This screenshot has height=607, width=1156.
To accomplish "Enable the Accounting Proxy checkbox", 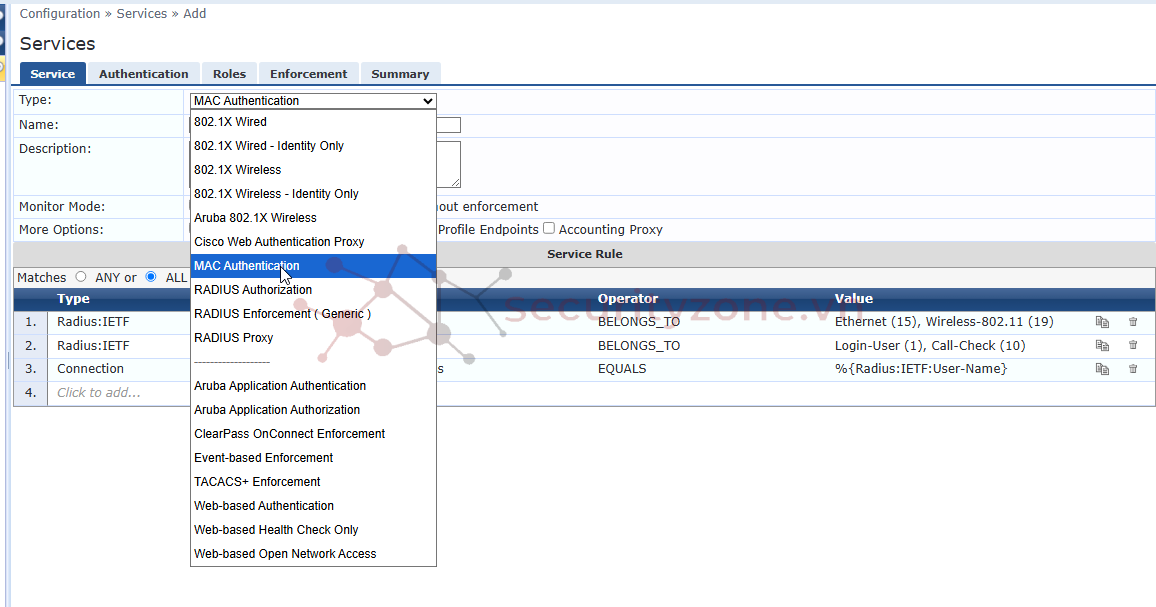I will tap(549, 229).
